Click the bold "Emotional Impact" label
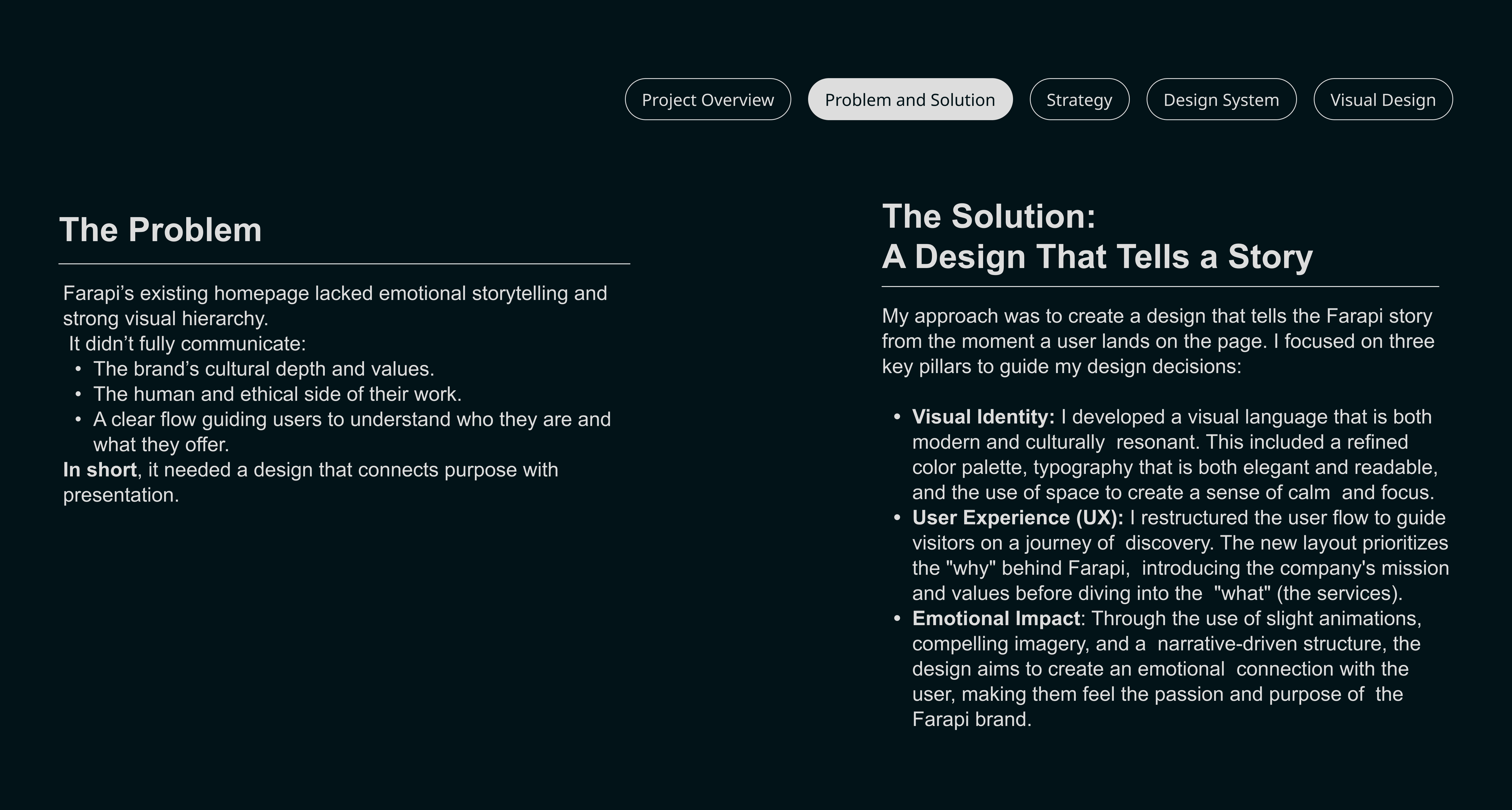 (x=995, y=619)
